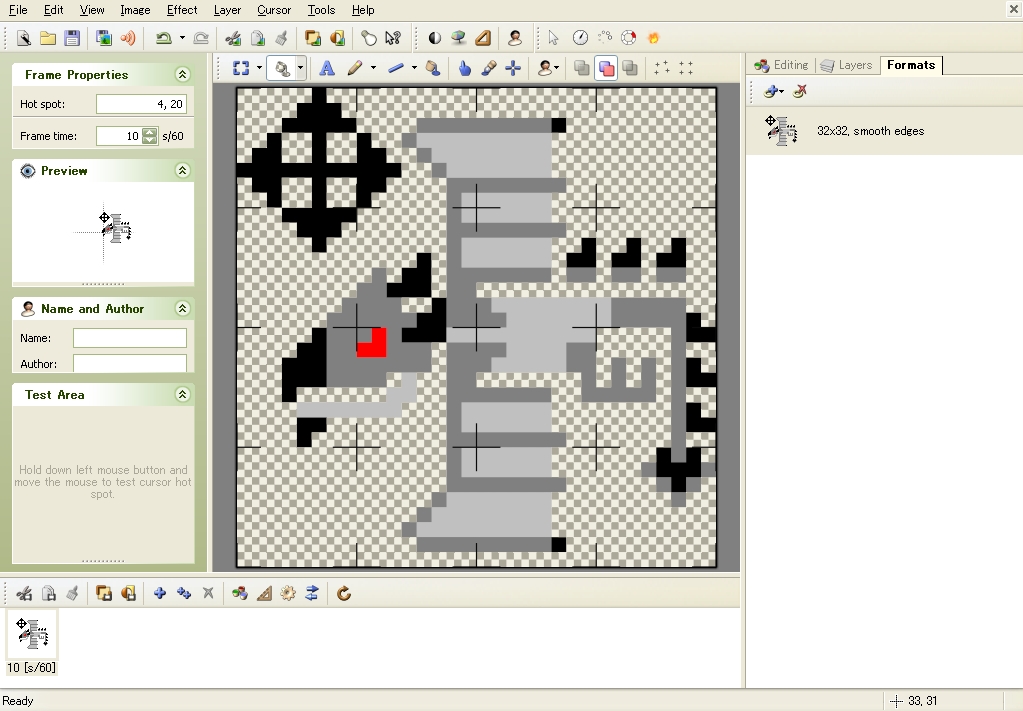Cut frame using frame toolbar scissors
Screen dimensions: 1023x711
coord(24,593)
